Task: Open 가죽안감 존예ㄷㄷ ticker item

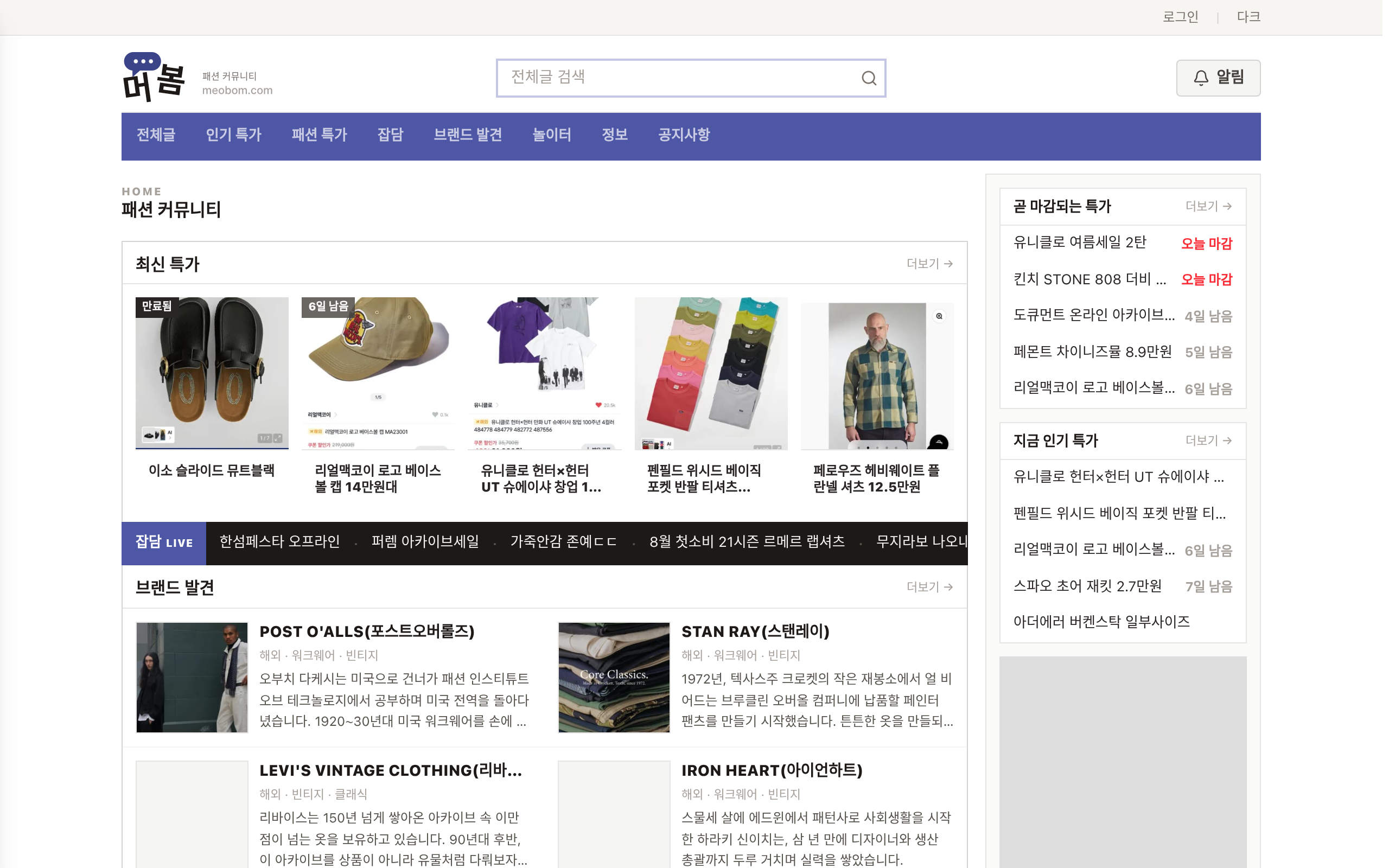Action: tap(566, 544)
